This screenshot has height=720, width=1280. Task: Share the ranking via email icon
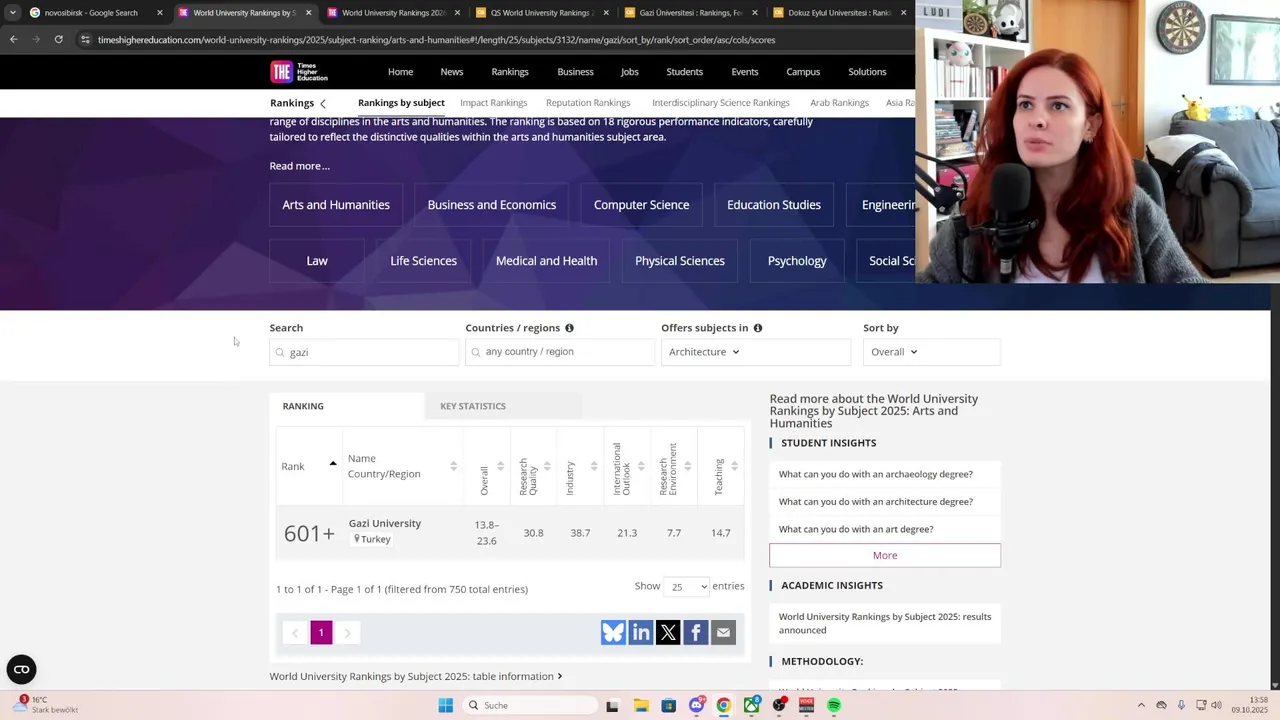click(x=723, y=632)
